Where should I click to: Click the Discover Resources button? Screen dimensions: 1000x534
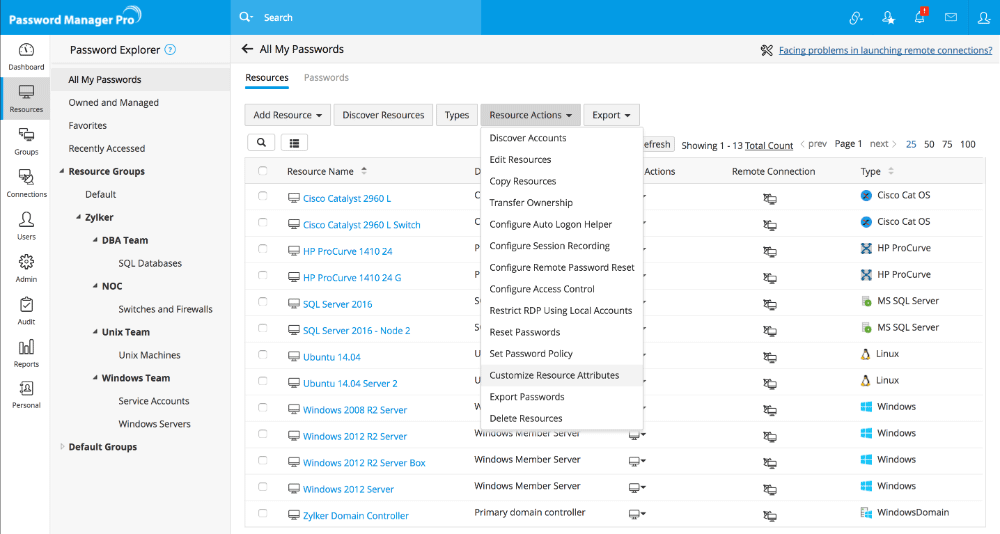(383, 115)
